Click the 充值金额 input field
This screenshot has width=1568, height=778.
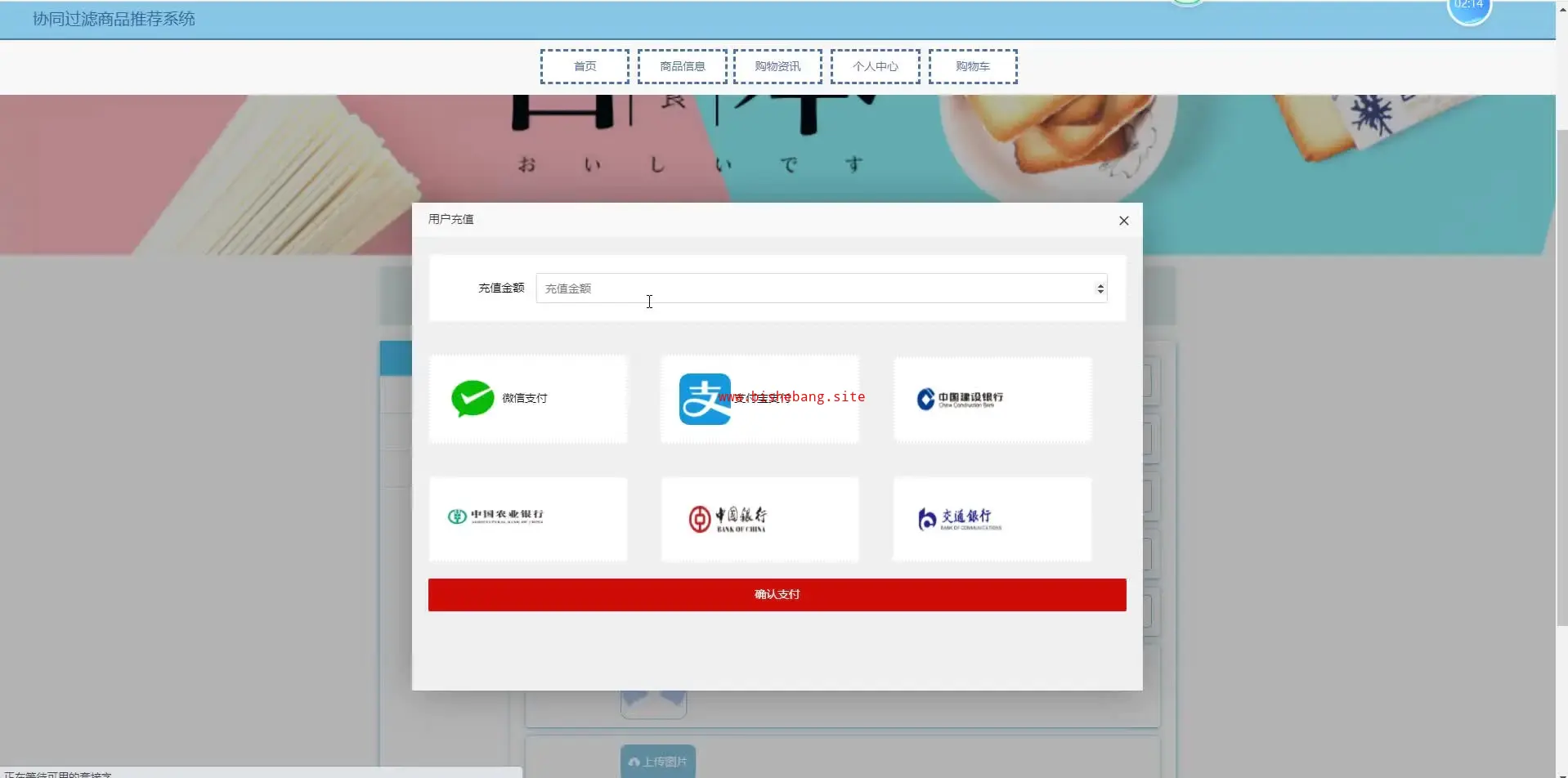pyautogui.click(x=822, y=288)
